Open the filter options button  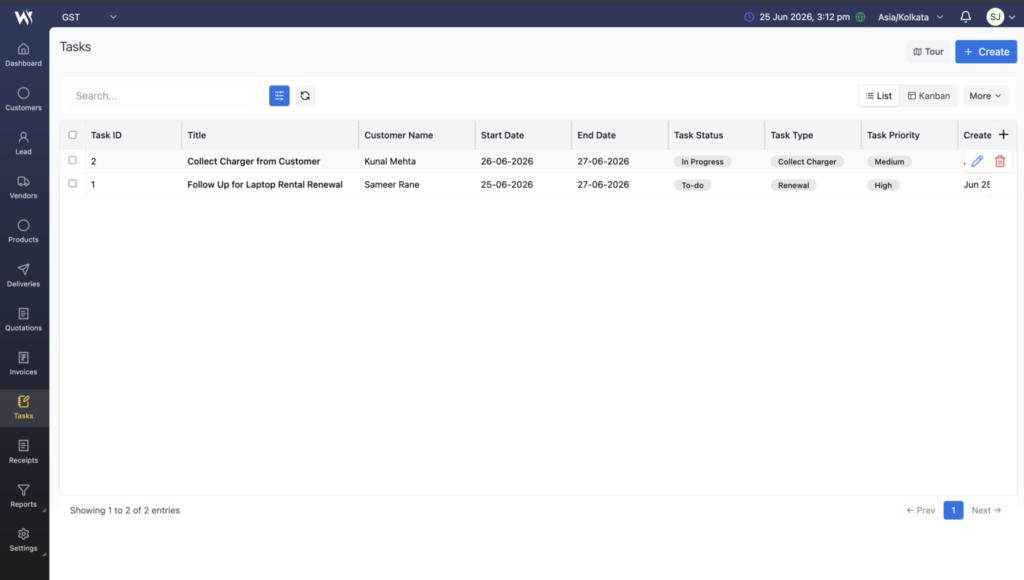coord(279,95)
